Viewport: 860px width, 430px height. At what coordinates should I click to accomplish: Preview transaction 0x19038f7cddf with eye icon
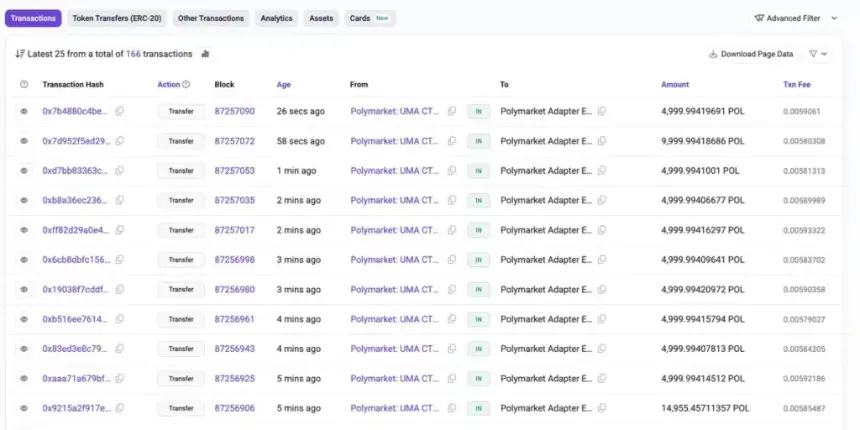tap(24, 290)
